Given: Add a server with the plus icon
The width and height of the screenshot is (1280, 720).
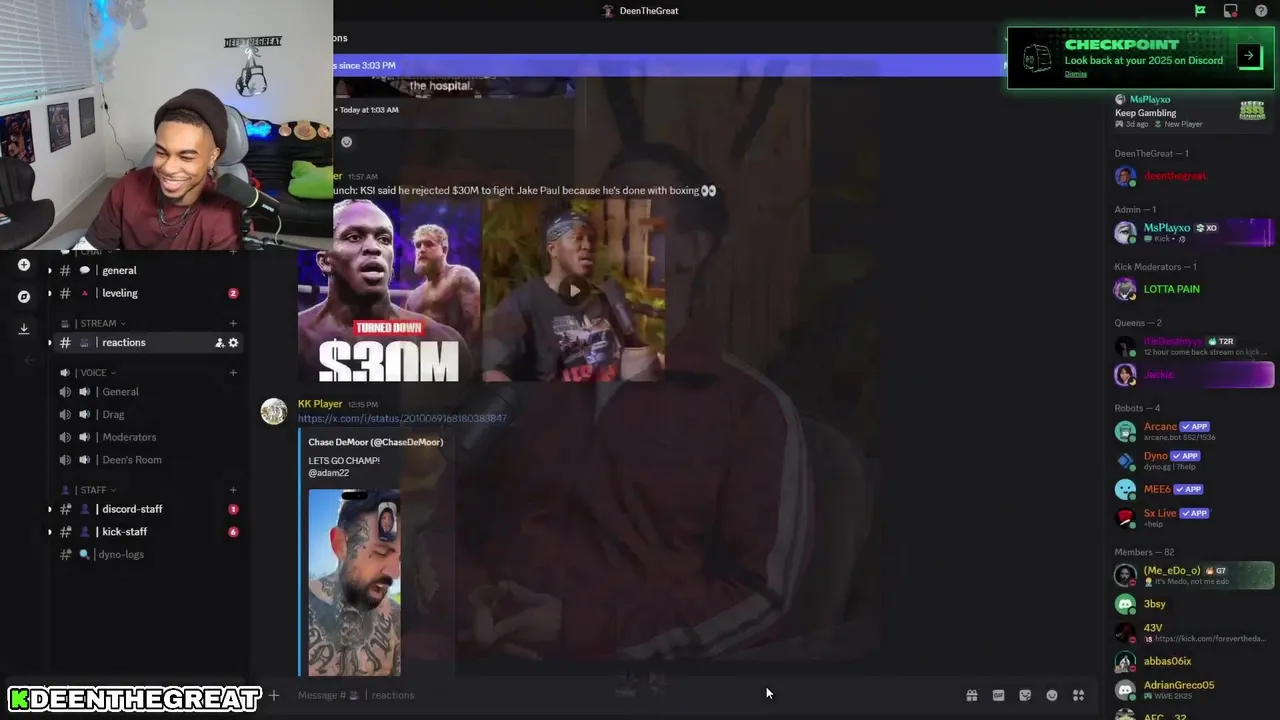Looking at the screenshot, I should 24,265.
